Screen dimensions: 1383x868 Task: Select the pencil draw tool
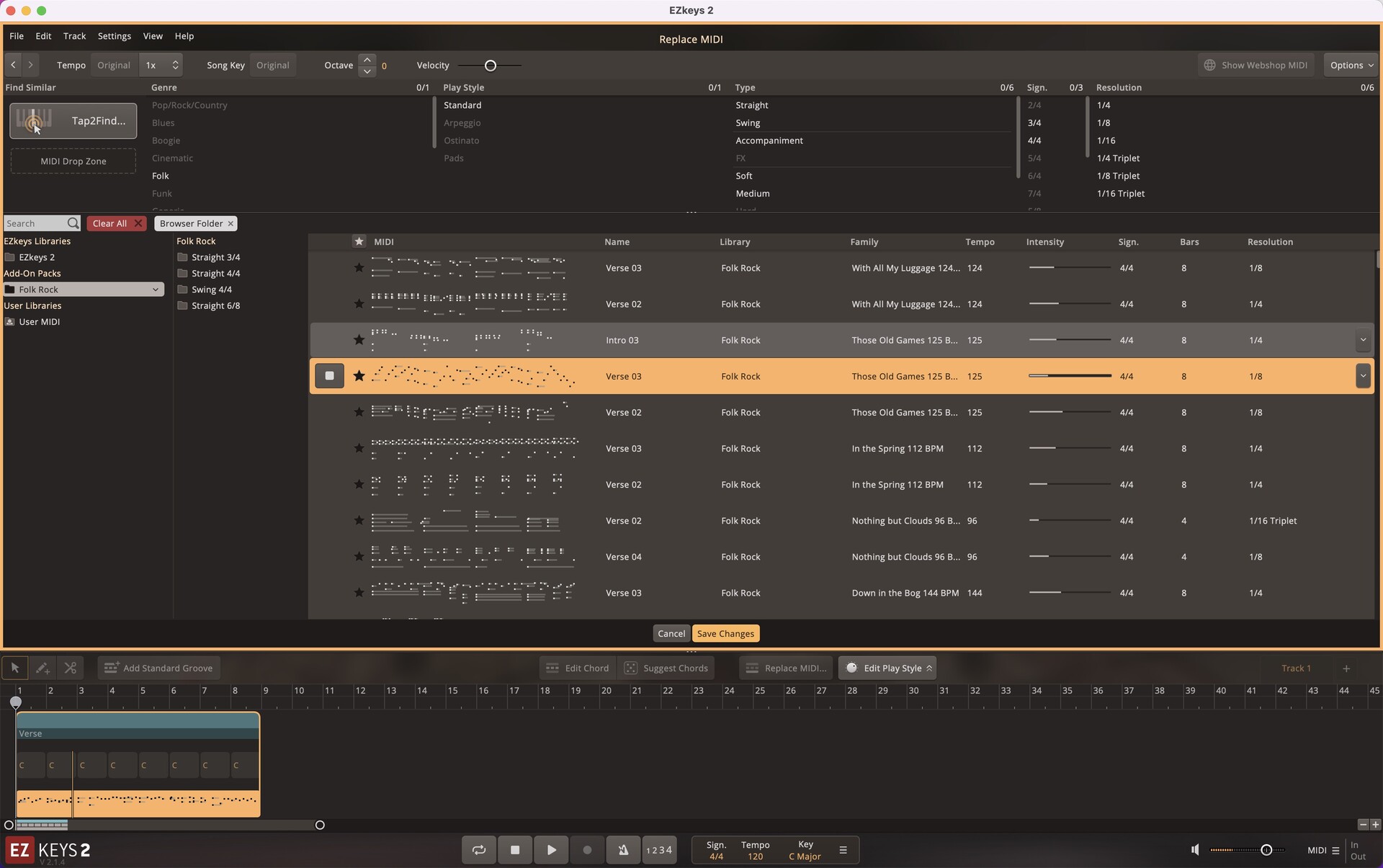click(x=42, y=668)
